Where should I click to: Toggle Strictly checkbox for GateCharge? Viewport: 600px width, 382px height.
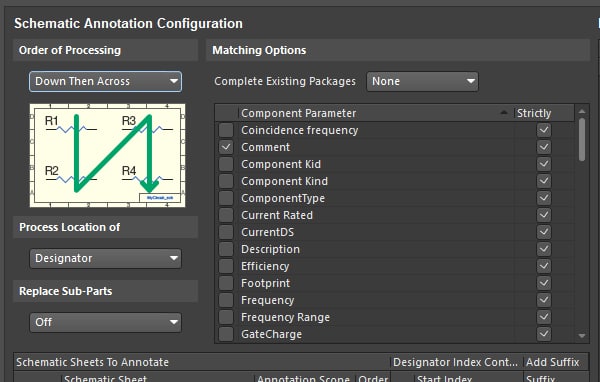[544, 334]
